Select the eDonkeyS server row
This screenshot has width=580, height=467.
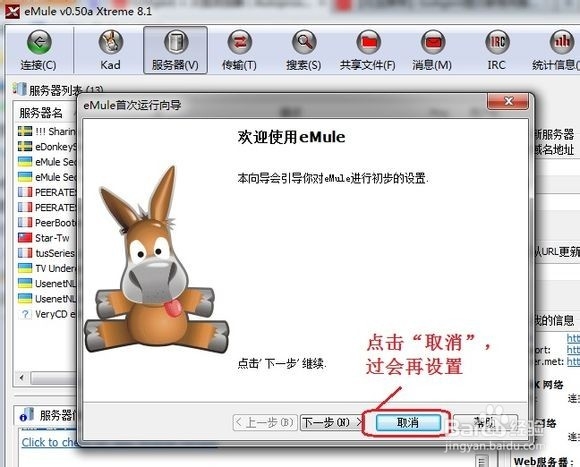coord(46,146)
